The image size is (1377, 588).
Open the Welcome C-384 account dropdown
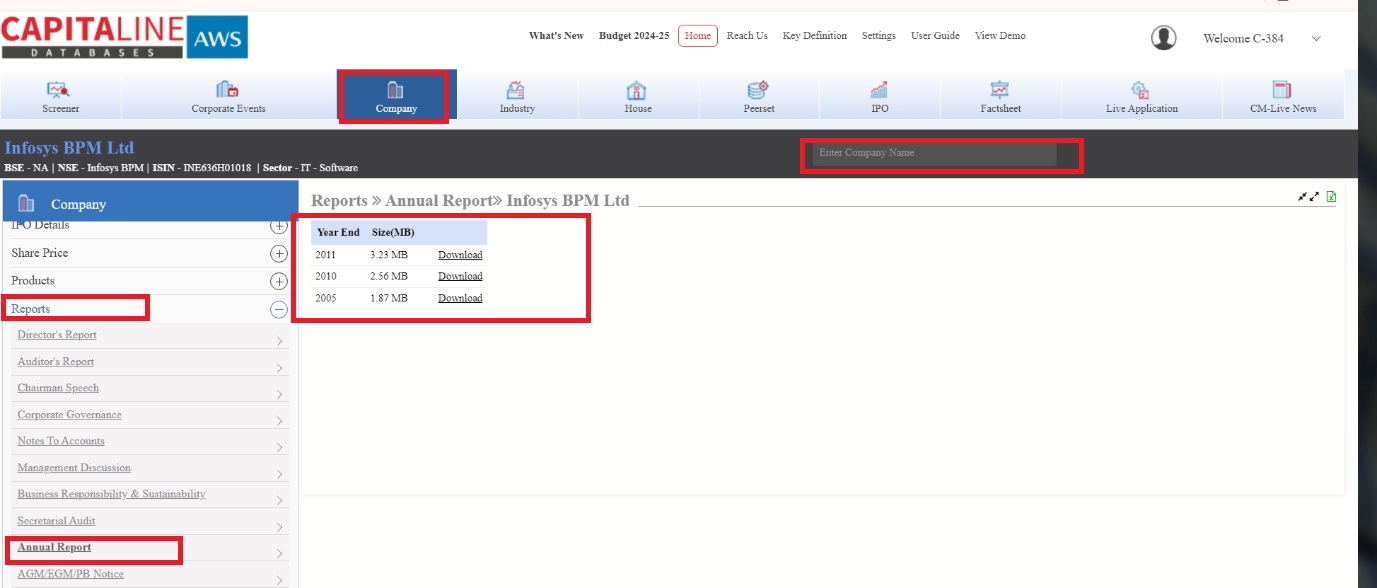tap(1315, 39)
